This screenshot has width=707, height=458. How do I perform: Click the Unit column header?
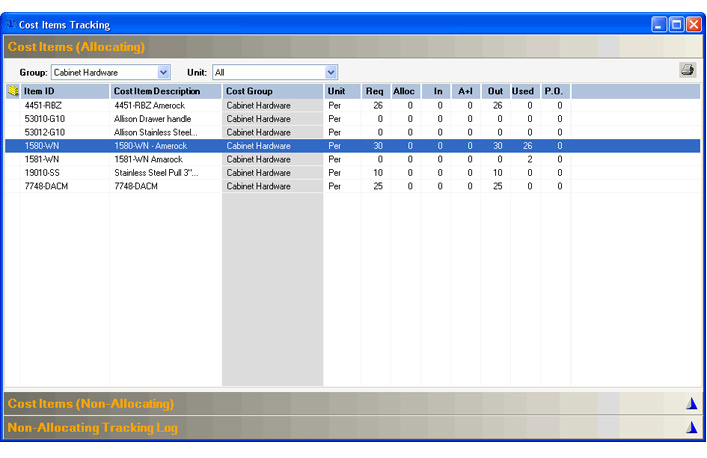342,91
